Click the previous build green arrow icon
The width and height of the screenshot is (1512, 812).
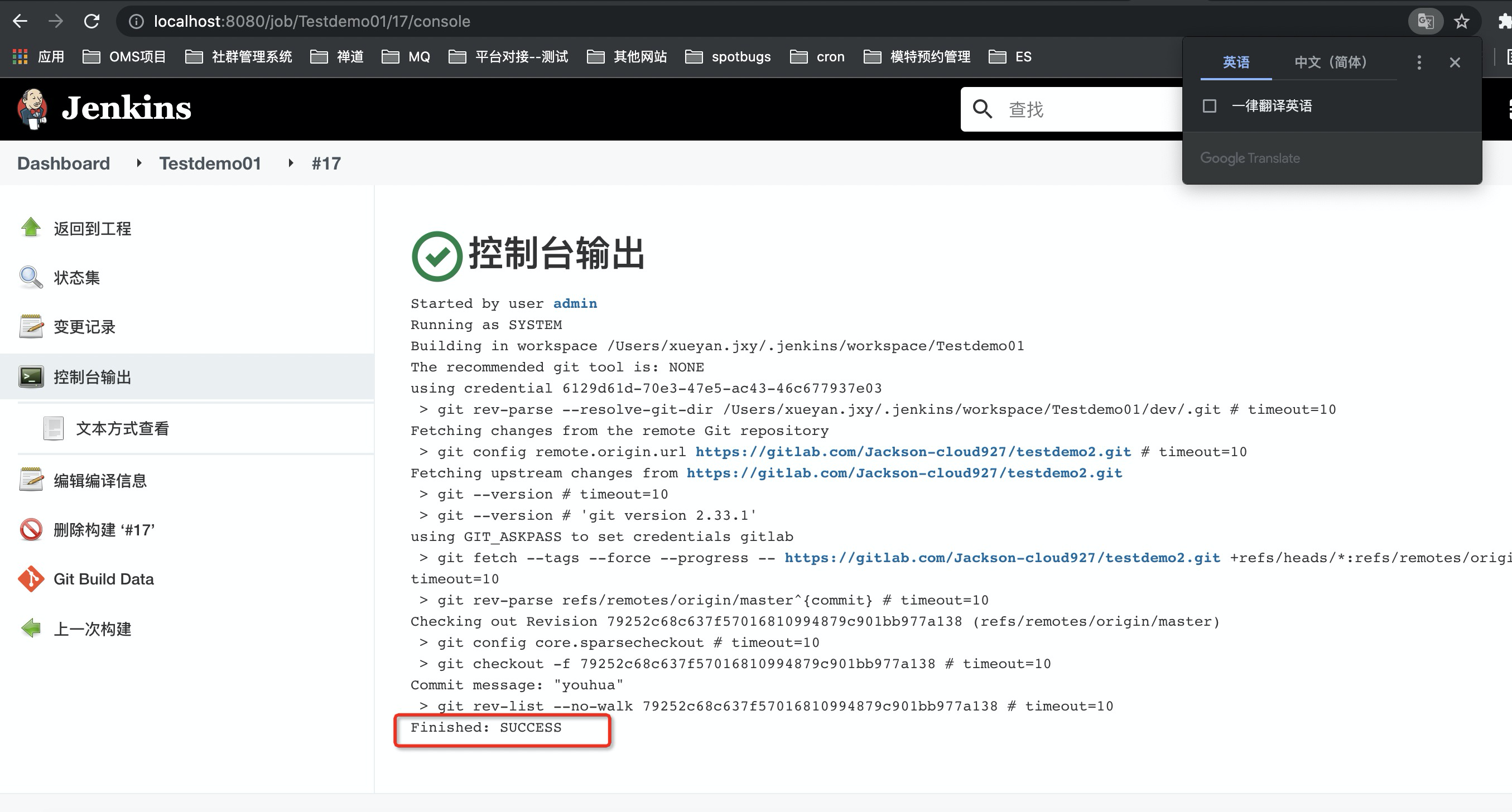31,629
